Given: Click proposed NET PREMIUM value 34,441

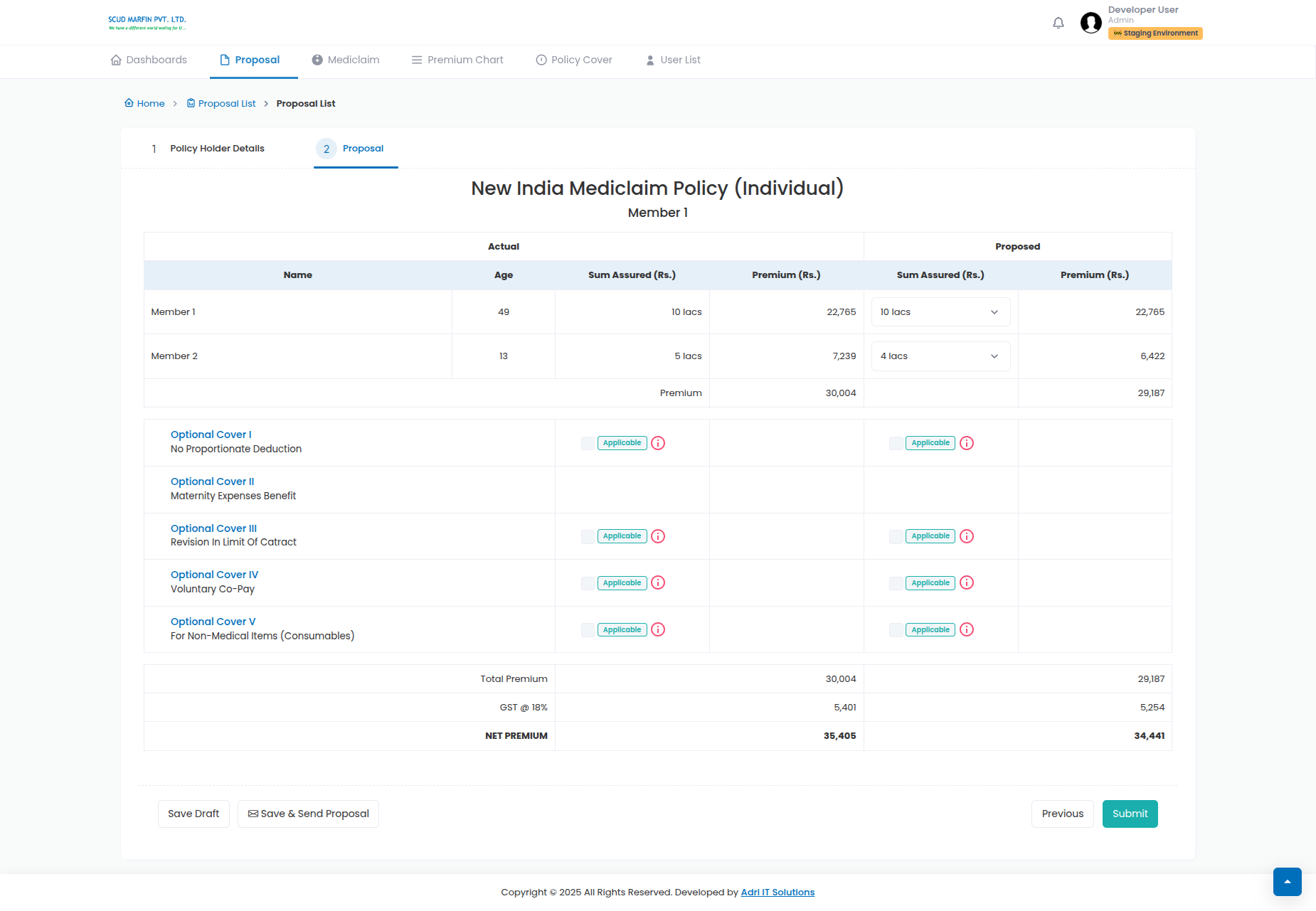Looking at the screenshot, I should pyautogui.click(x=1150, y=736).
